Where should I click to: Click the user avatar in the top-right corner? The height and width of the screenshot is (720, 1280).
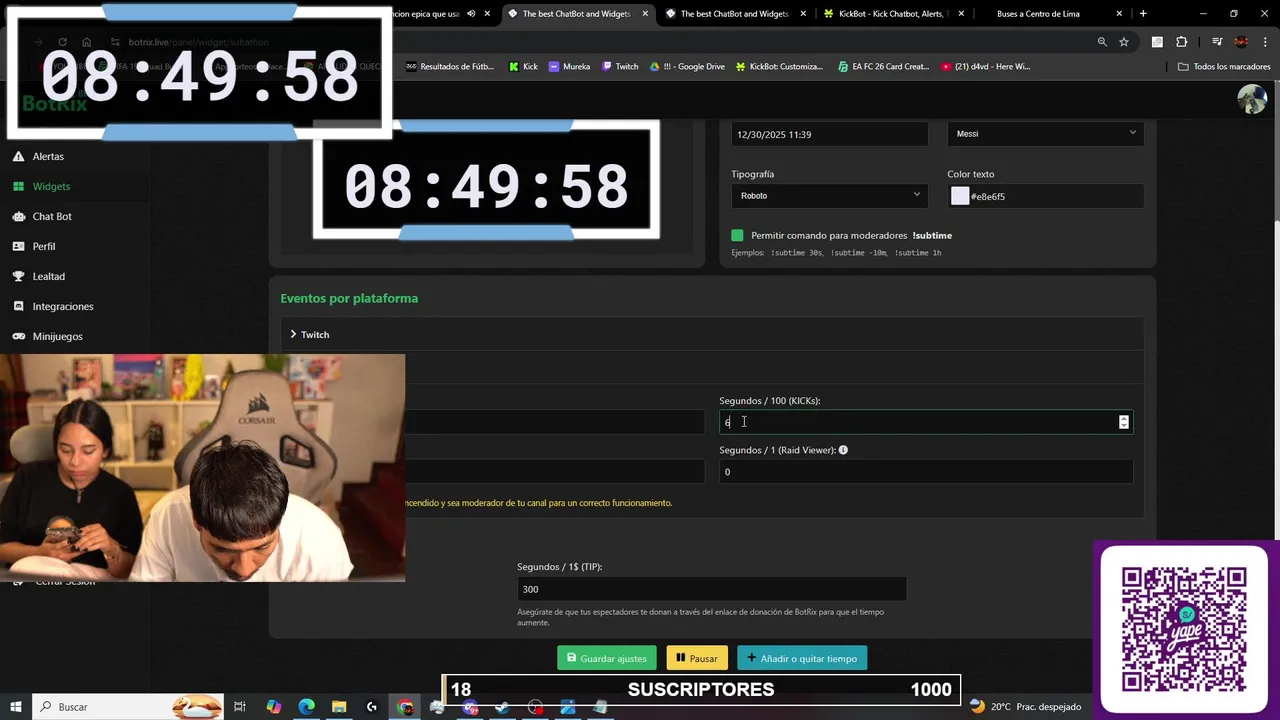click(1252, 99)
